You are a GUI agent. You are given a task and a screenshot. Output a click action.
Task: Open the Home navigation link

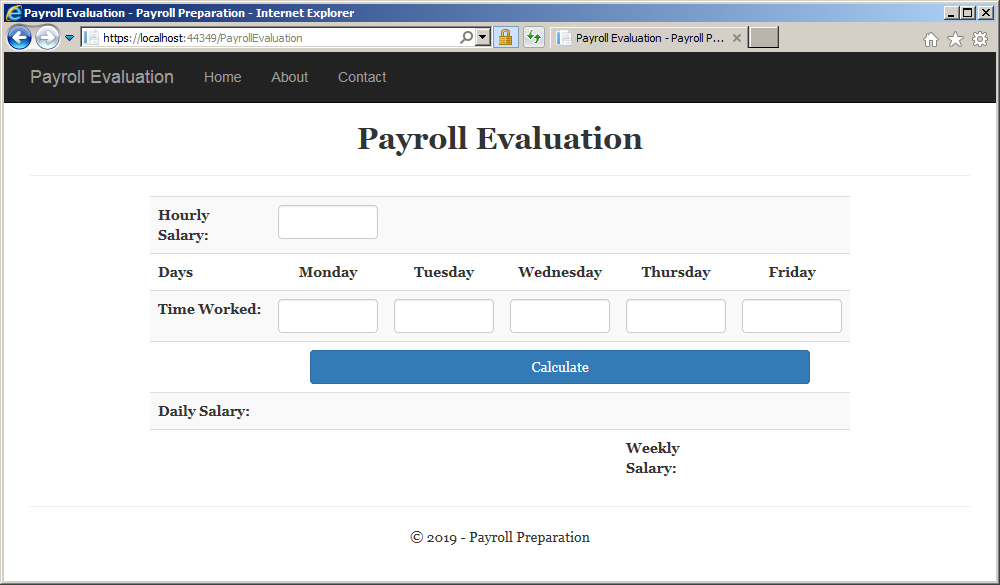(x=223, y=77)
